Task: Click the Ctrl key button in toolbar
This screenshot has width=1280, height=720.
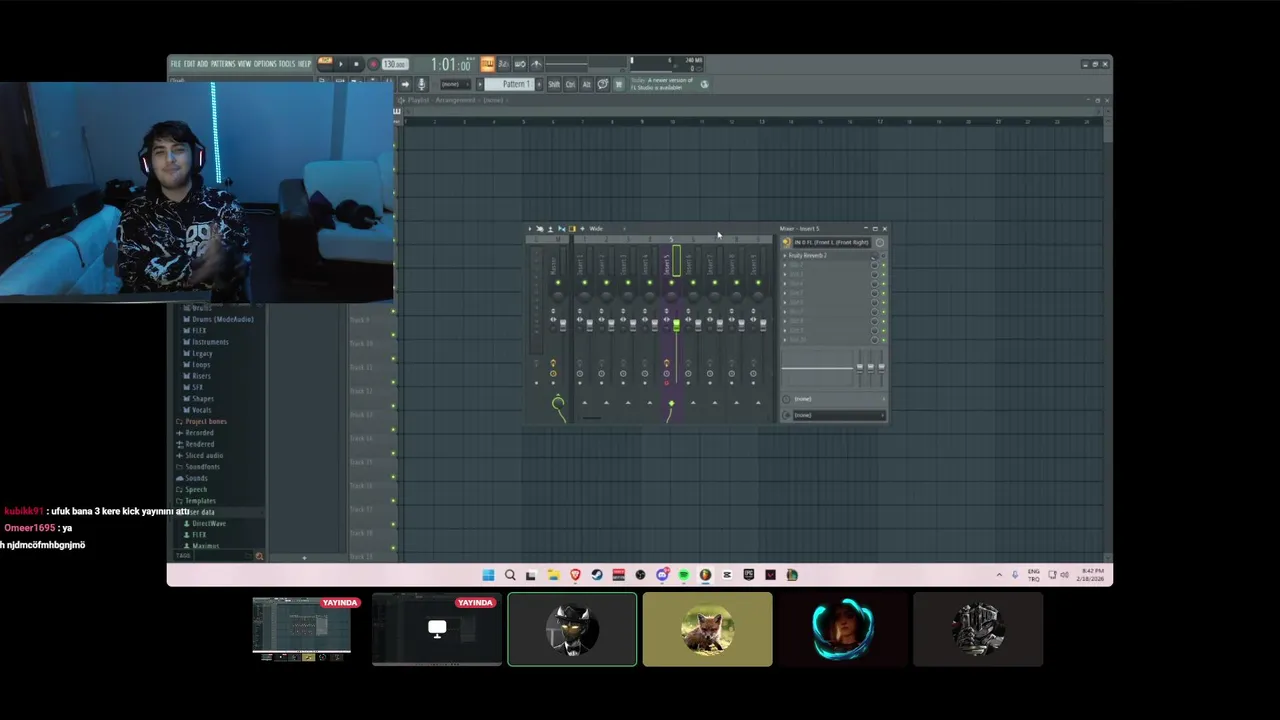Action: click(x=570, y=84)
